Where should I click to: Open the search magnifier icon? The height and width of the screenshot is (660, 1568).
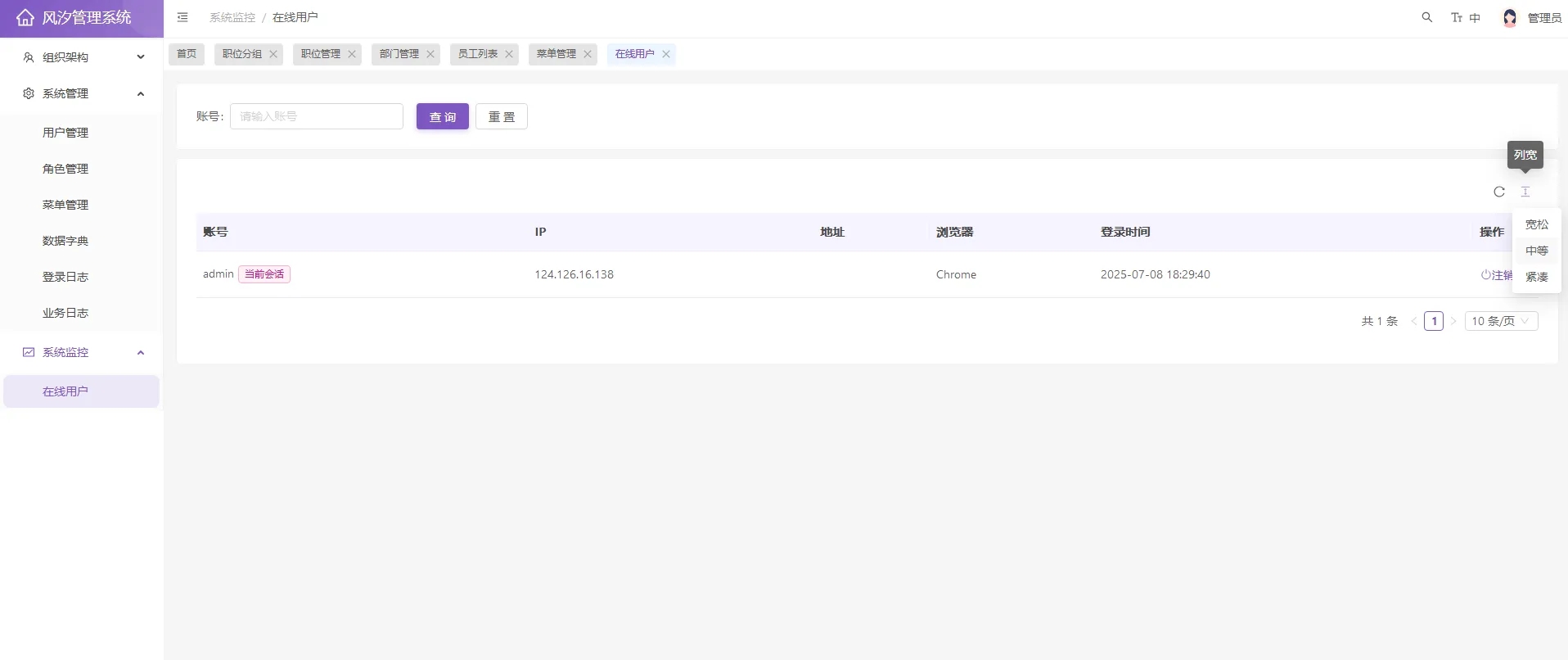coord(1426,17)
